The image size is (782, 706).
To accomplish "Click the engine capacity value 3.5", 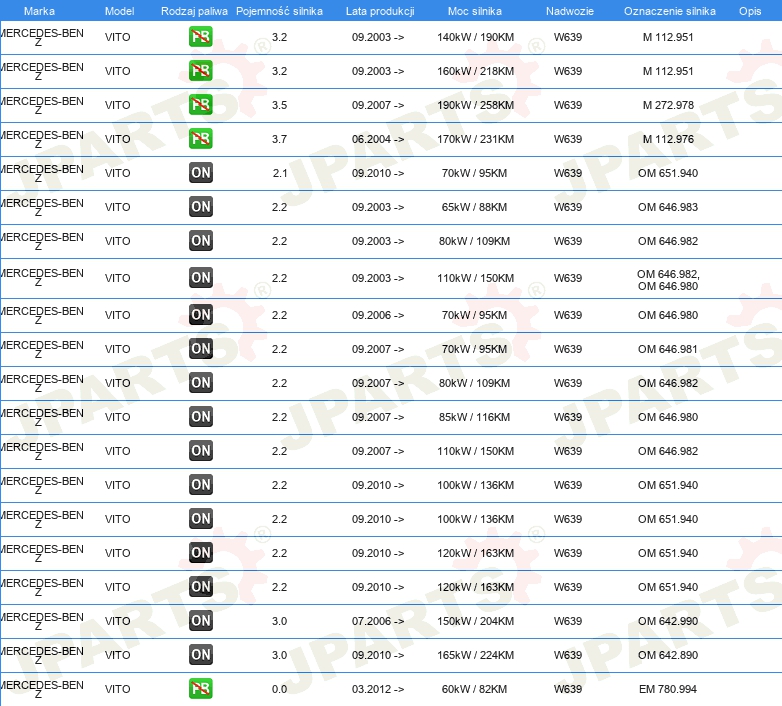I will click(279, 105).
